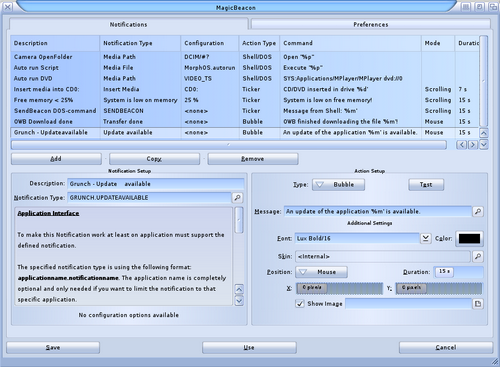The image size is (500, 367).
Task: Open the Notification Type lookup magnifier icon
Action: pos(237,198)
